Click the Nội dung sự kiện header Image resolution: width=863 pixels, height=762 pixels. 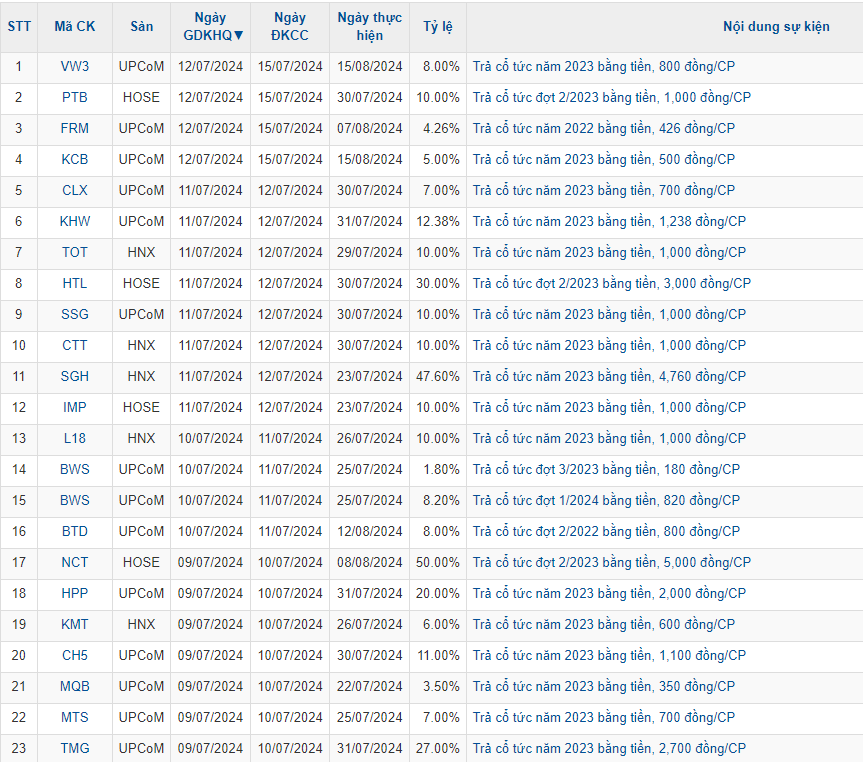click(776, 26)
